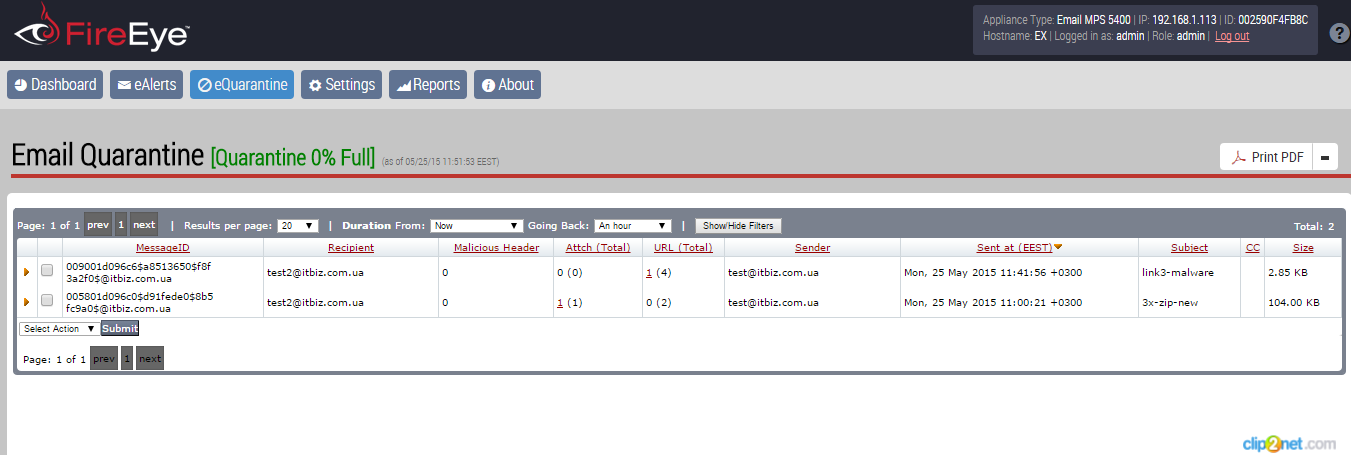Click the Total: 2 count
Viewport: 1351px width, 455px height.
coord(1314,226)
